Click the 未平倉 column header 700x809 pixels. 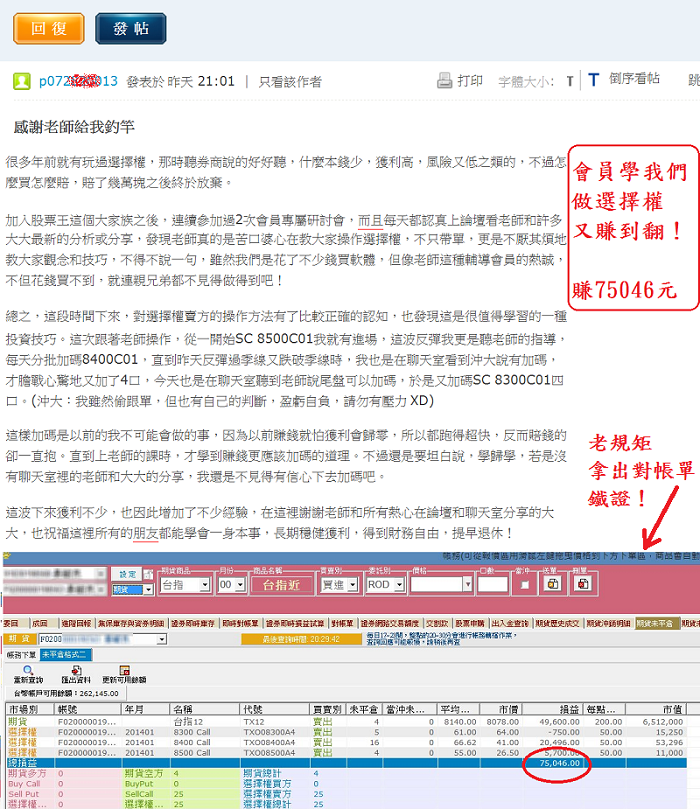365,709
